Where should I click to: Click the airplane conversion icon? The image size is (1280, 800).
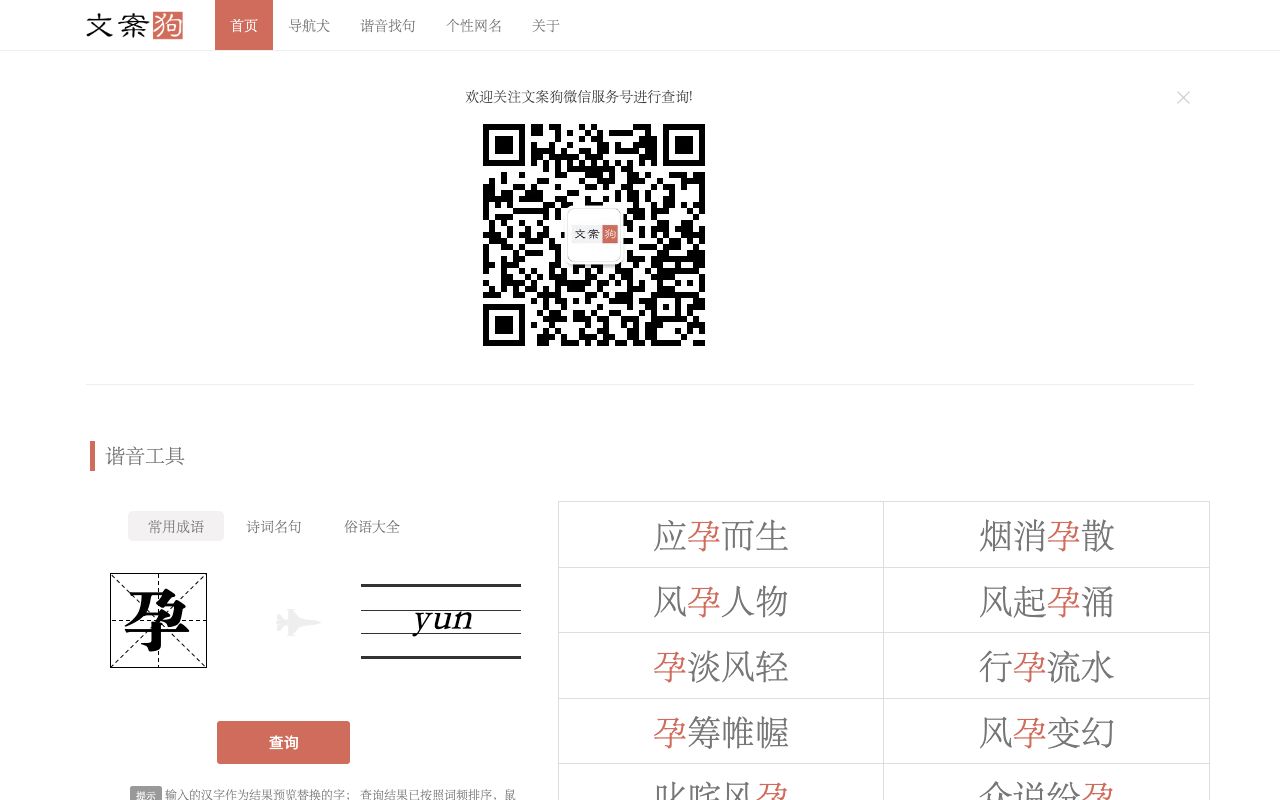pyautogui.click(x=298, y=622)
